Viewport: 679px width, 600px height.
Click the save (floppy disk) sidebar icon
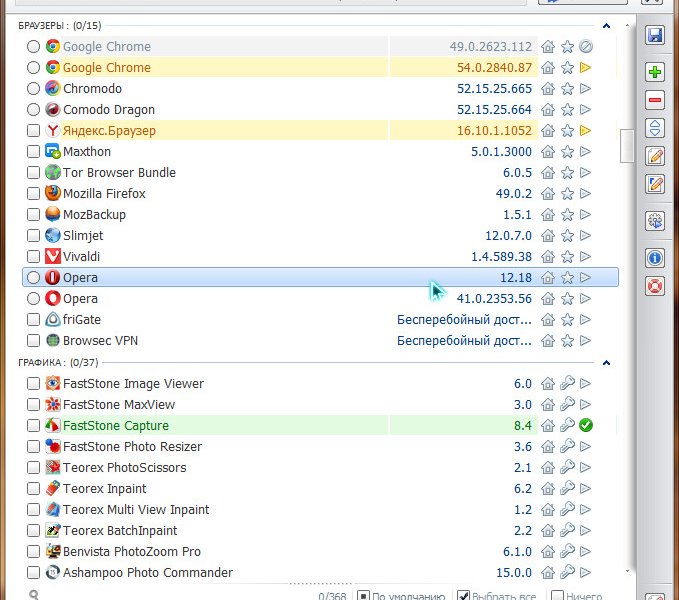pyautogui.click(x=655, y=35)
